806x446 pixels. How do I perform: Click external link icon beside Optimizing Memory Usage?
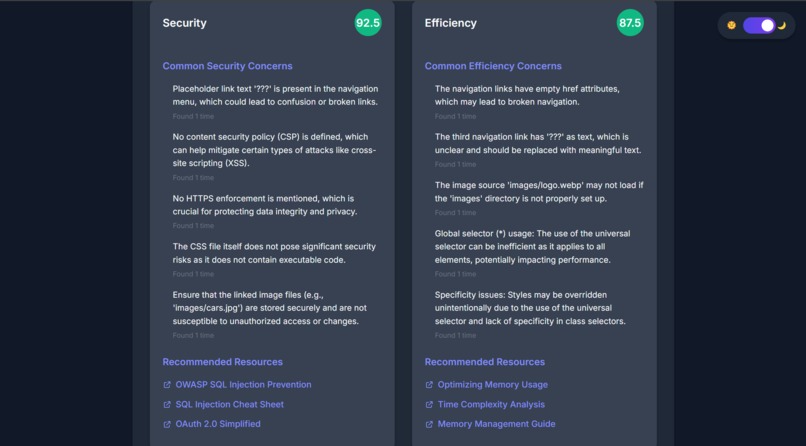[x=429, y=385]
